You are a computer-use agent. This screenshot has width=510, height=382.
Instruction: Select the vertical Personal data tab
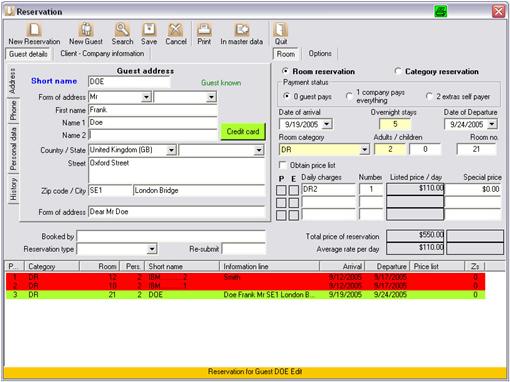click(13, 149)
